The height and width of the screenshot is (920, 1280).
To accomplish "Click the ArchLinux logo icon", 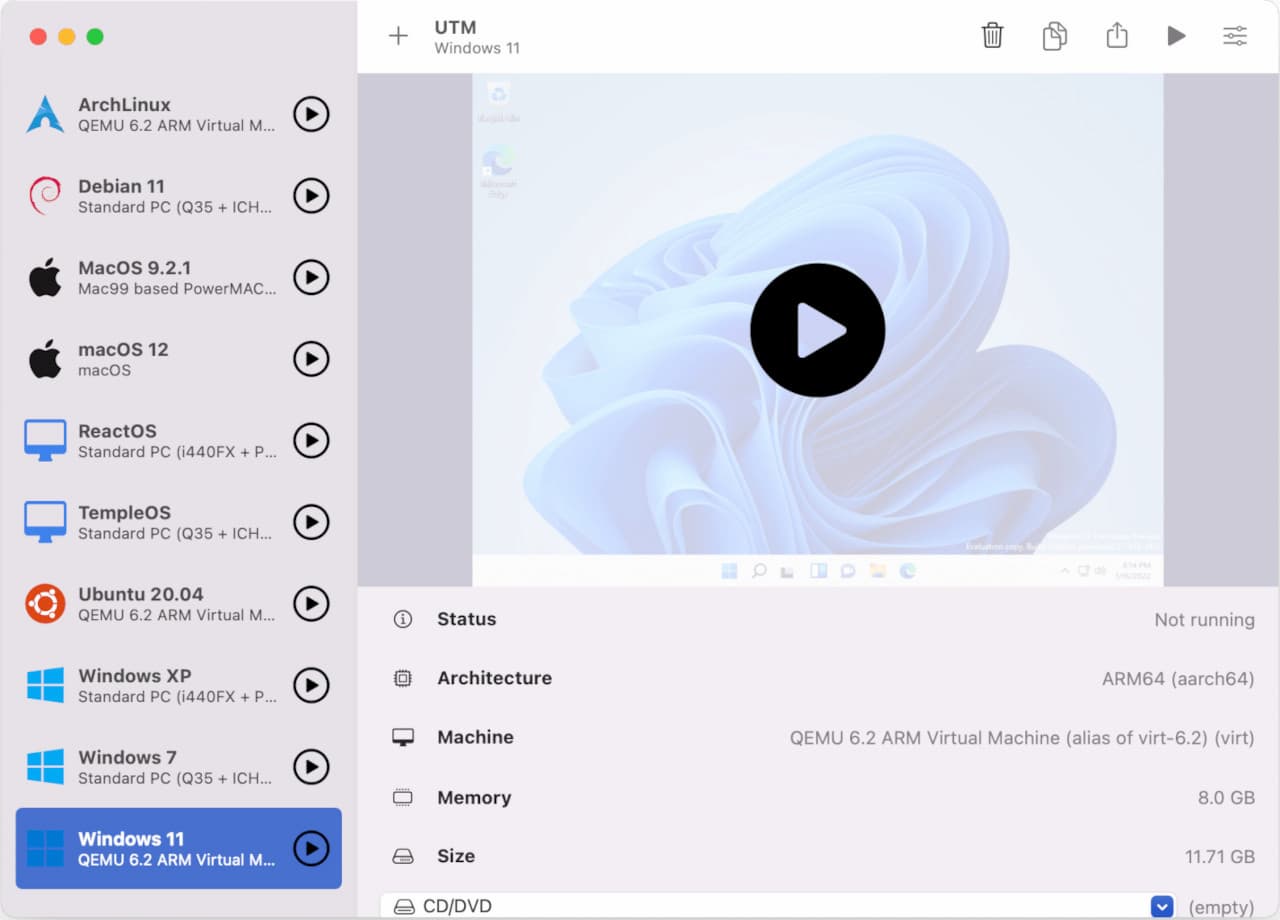I will [45, 114].
